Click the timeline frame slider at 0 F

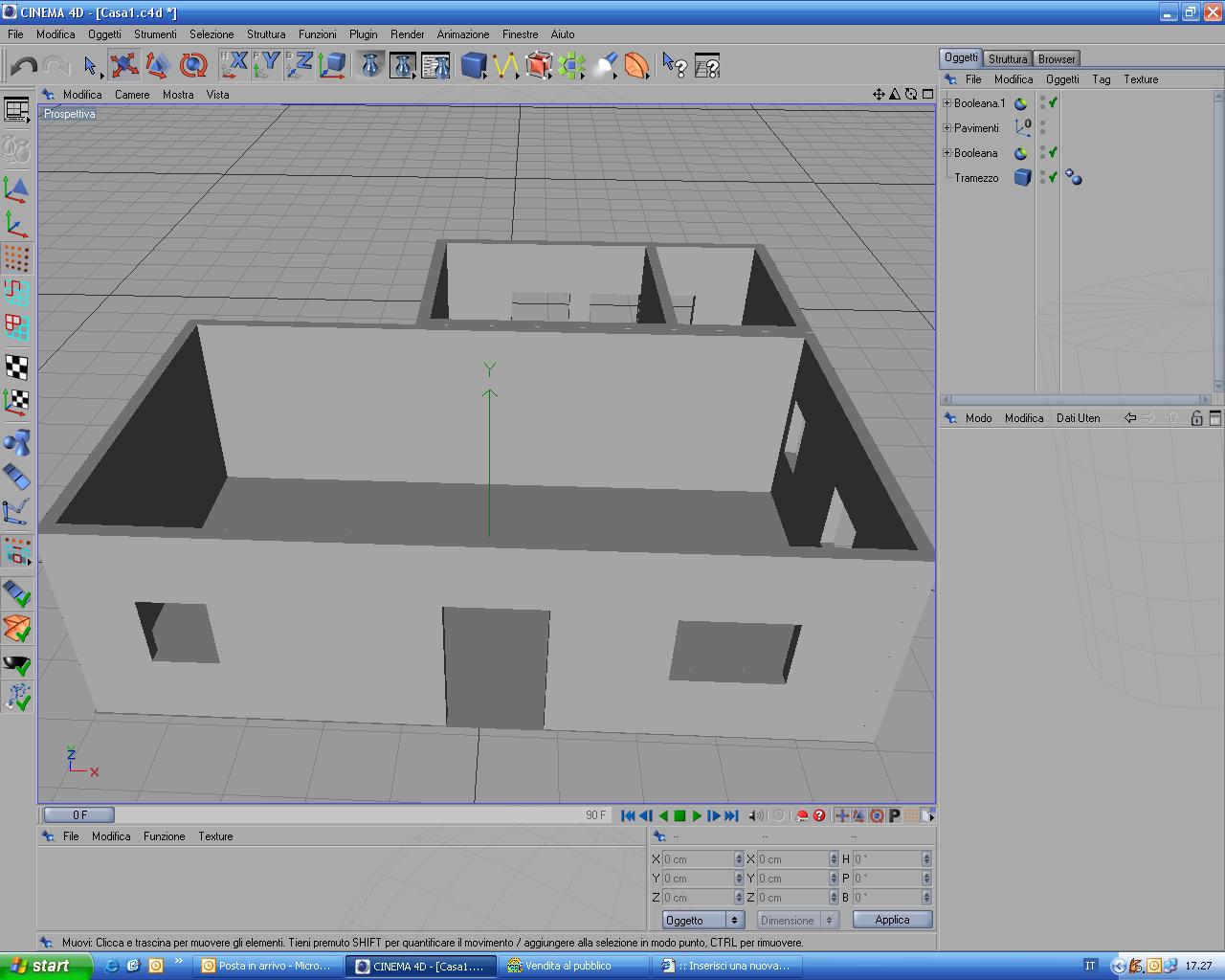click(x=79, y=815)
